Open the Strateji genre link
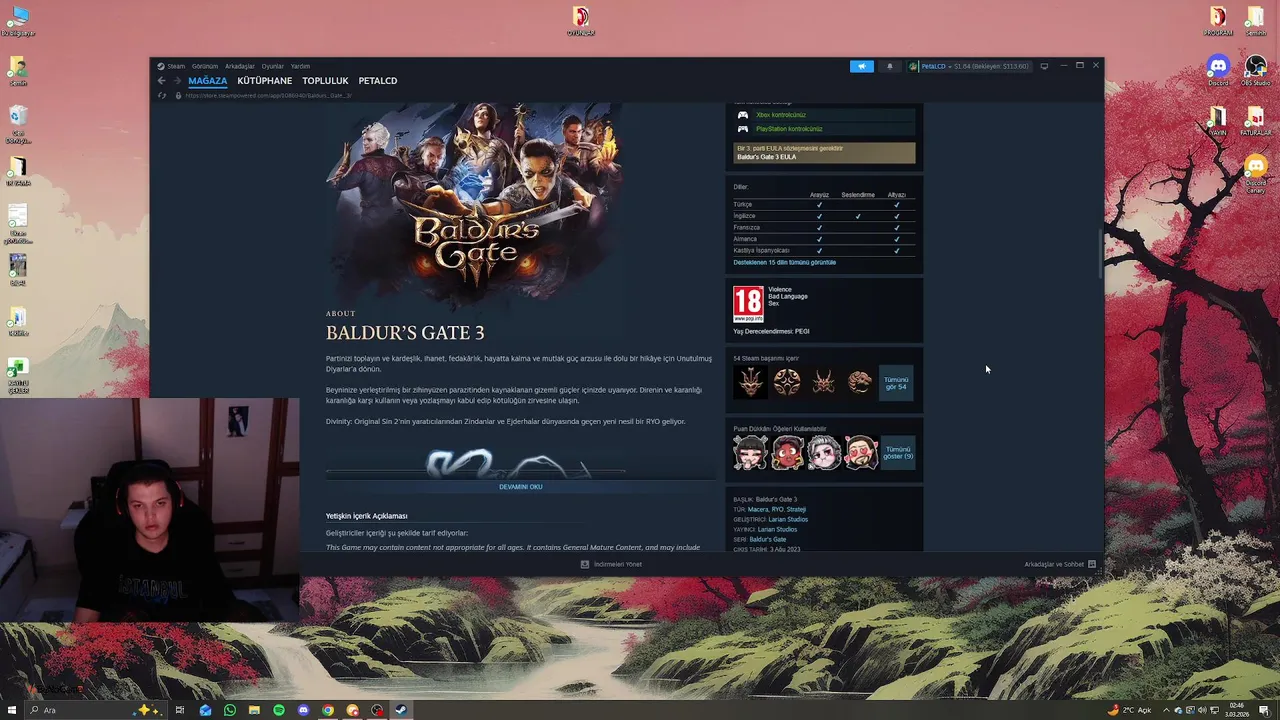The image size is (1280, 720). point(796,509)
